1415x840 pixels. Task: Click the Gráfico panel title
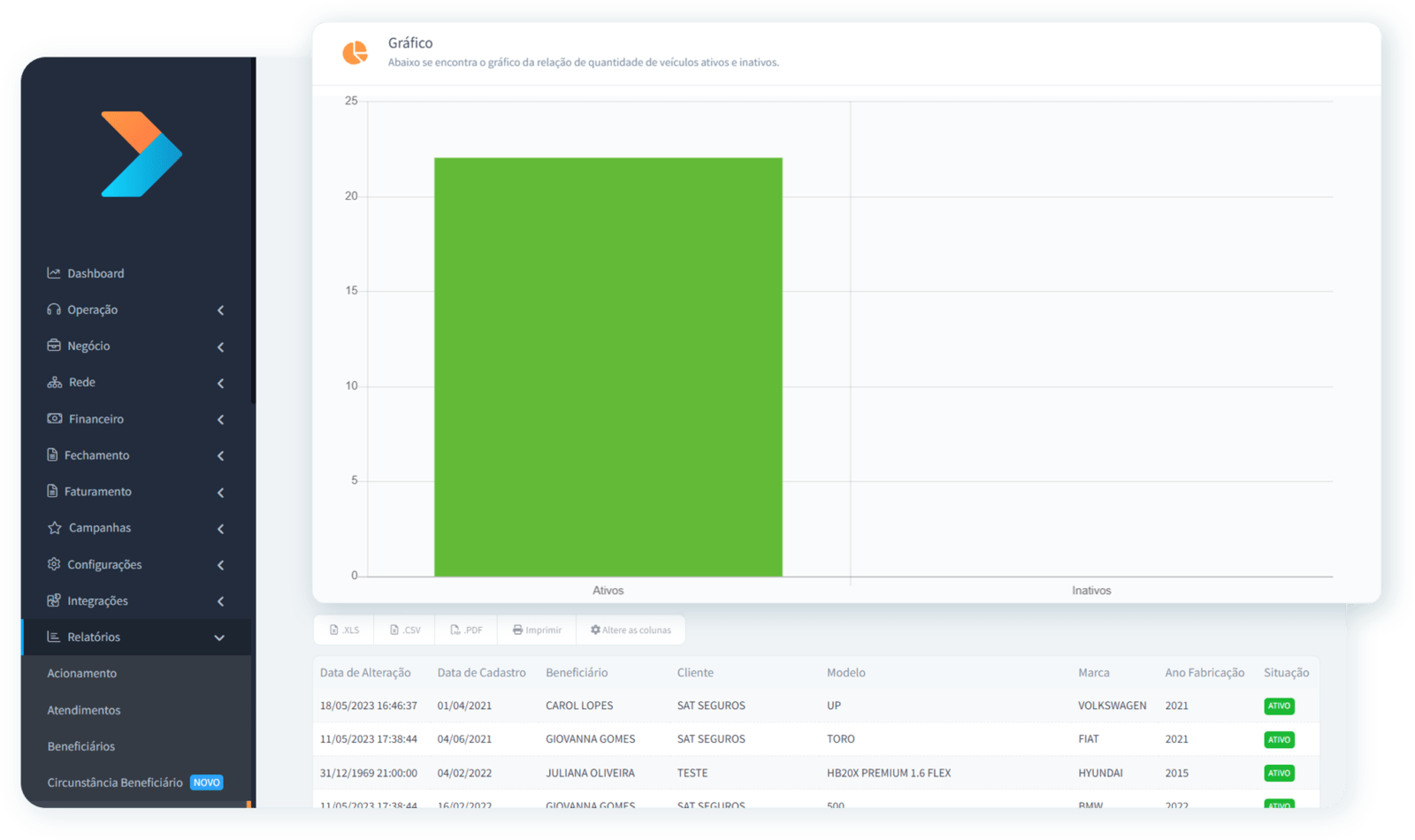[x=410, y=42]
